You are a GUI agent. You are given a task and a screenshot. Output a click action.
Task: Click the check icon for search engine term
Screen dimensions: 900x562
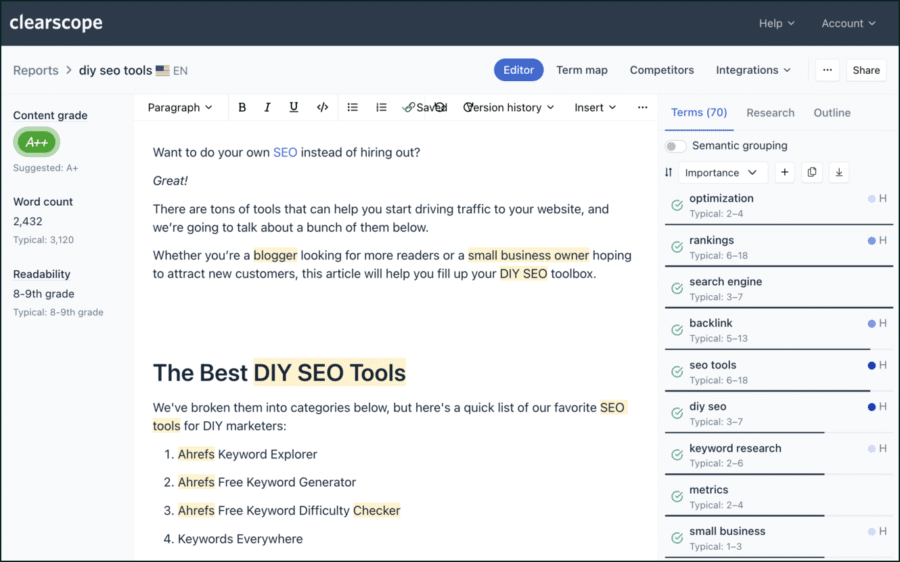[677, 289]
